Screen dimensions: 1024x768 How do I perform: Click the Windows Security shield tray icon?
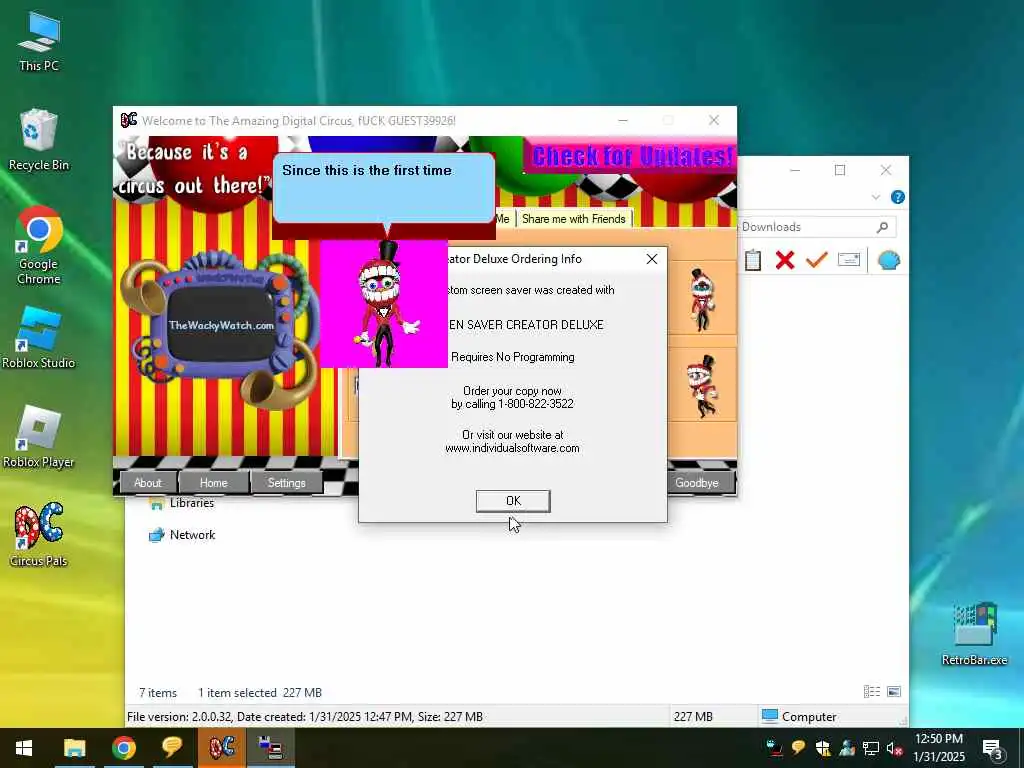pos(823,748)
